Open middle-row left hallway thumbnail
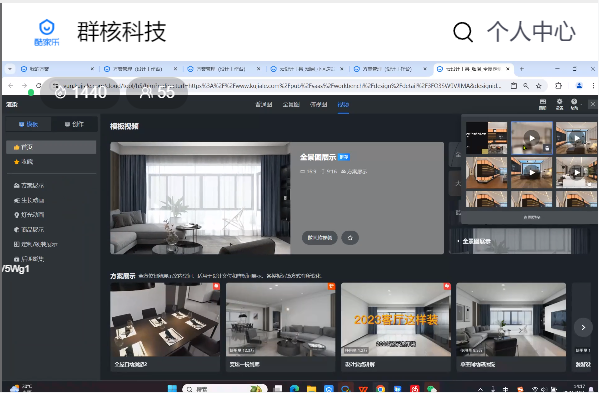 click(x=486, y=173)
